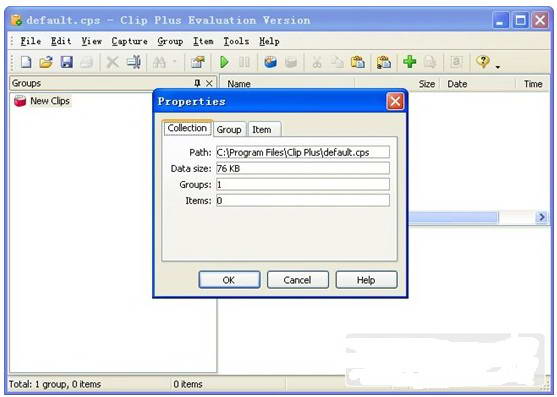Open a collection with the folder icon
This screenshot has width=557, height=397.
[x=46, y=62]
